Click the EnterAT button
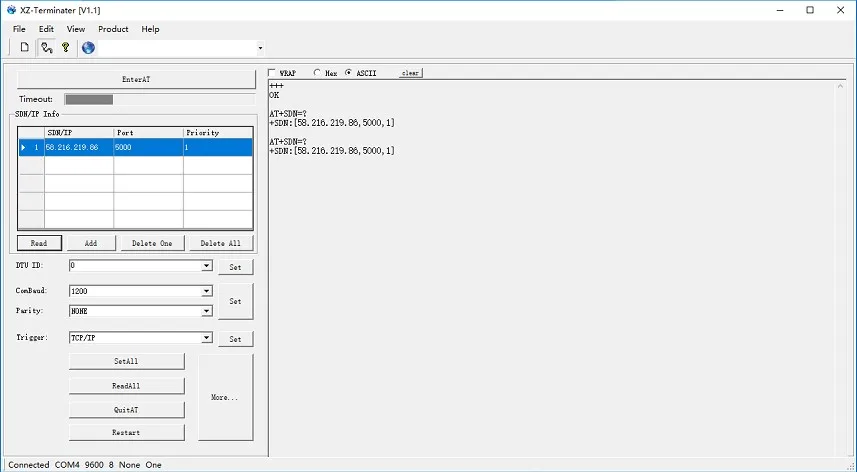 [x=136, y=79]
